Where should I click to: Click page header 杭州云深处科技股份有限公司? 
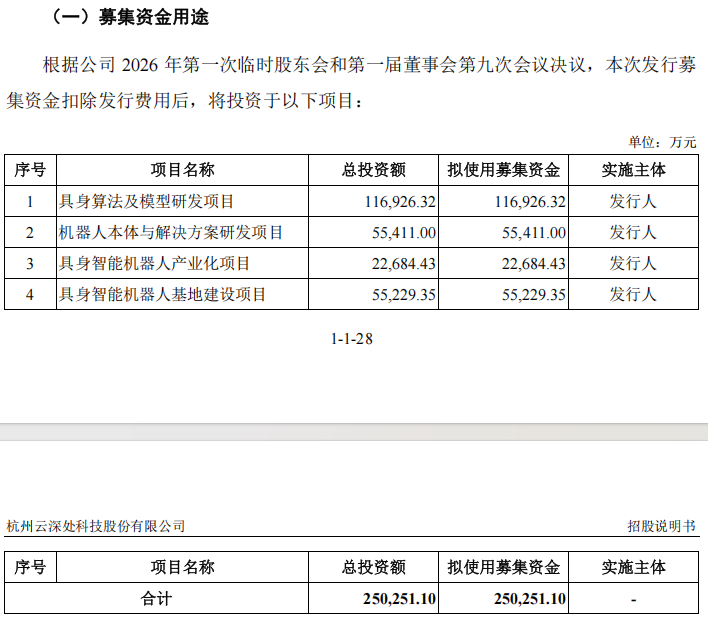[96, 526]
